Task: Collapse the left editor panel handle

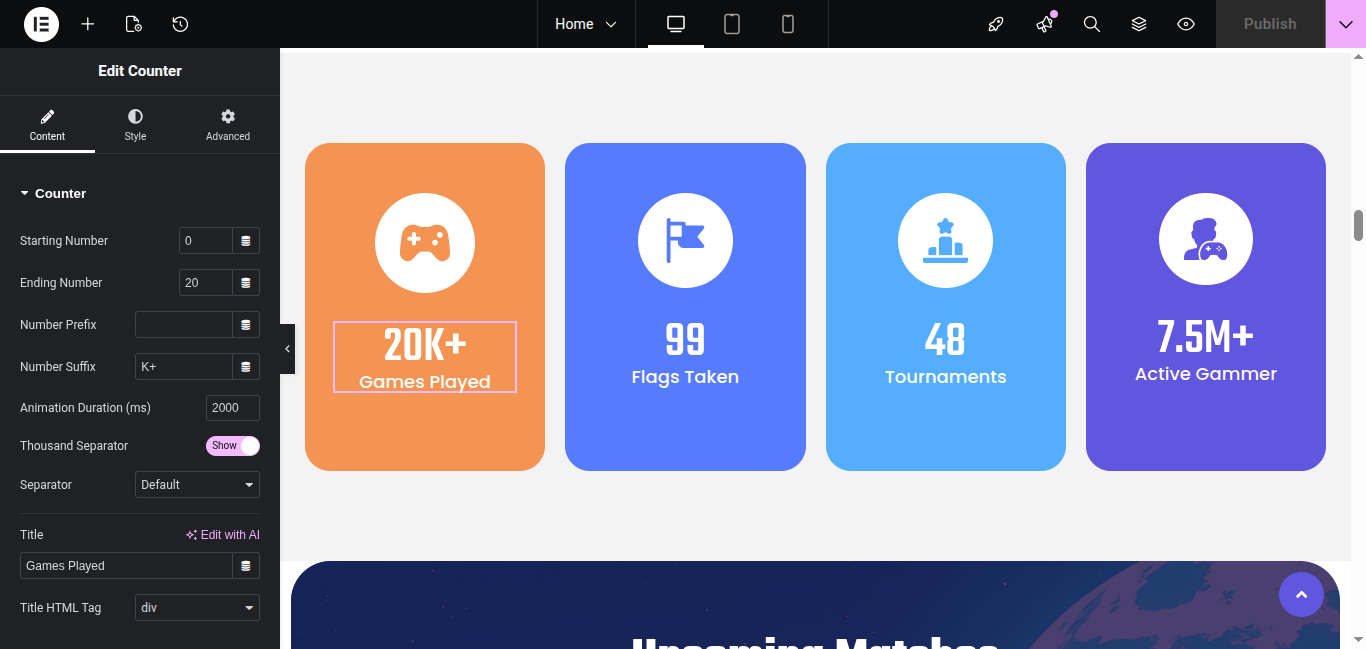Action: (287, 349)
